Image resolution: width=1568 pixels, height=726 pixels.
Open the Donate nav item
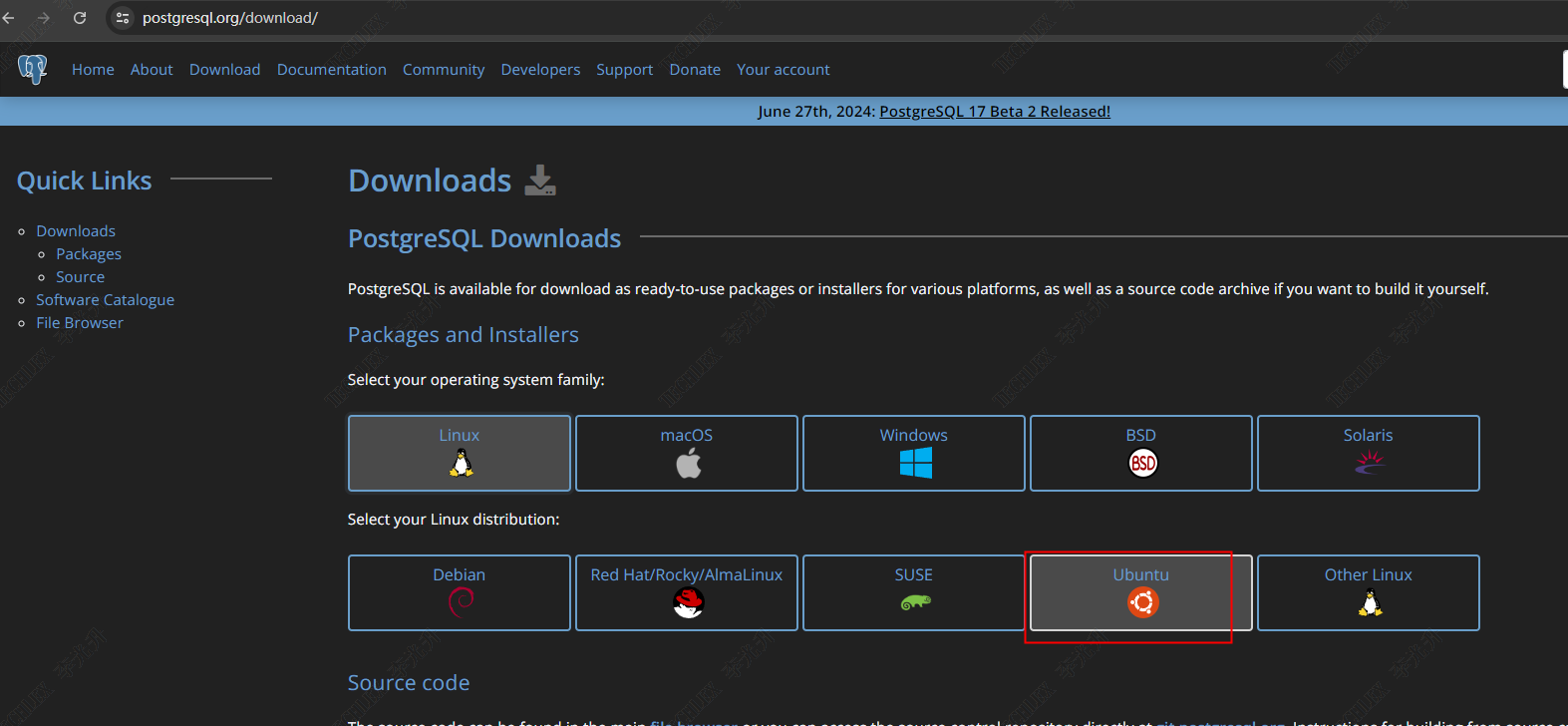[x=695, y=70]
